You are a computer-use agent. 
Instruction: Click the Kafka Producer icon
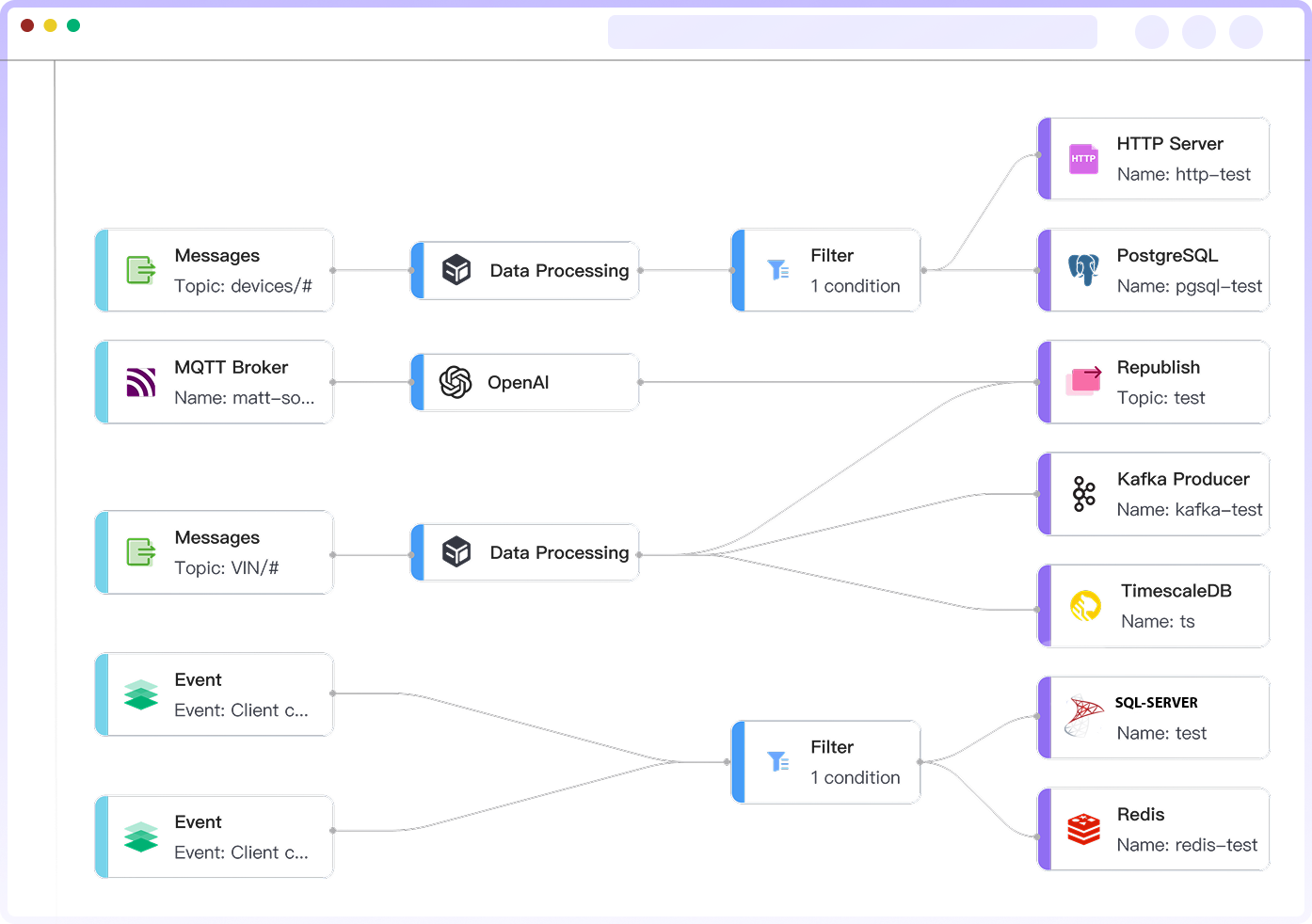coord(1083,494)
